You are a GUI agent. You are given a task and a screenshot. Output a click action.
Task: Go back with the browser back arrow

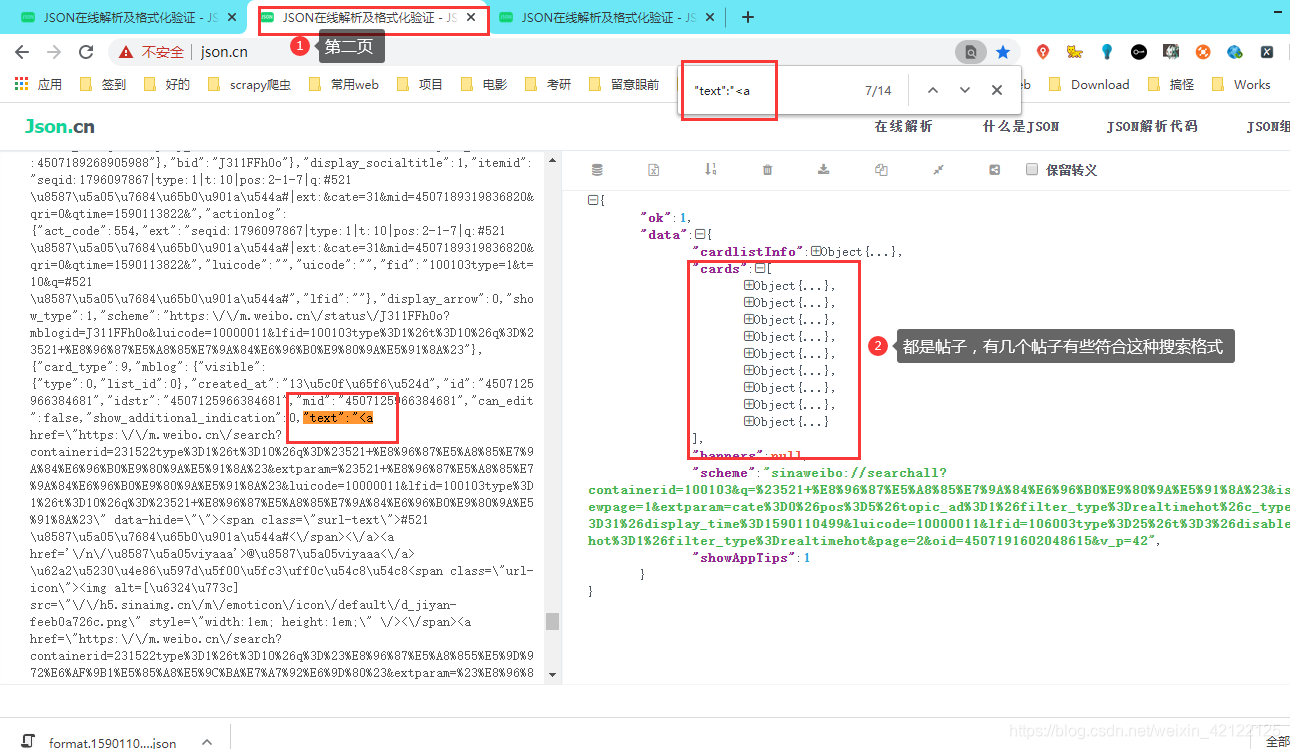coord(22,52)
